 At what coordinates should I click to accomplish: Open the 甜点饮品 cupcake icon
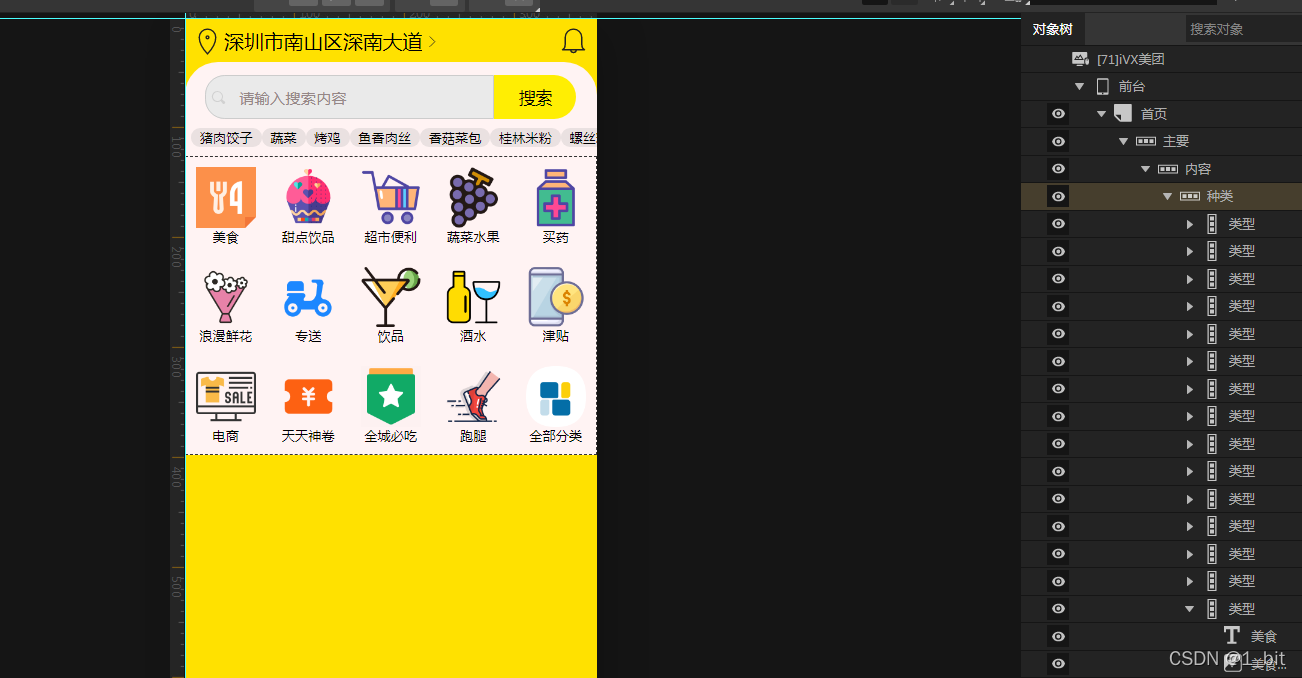point(307,198)
